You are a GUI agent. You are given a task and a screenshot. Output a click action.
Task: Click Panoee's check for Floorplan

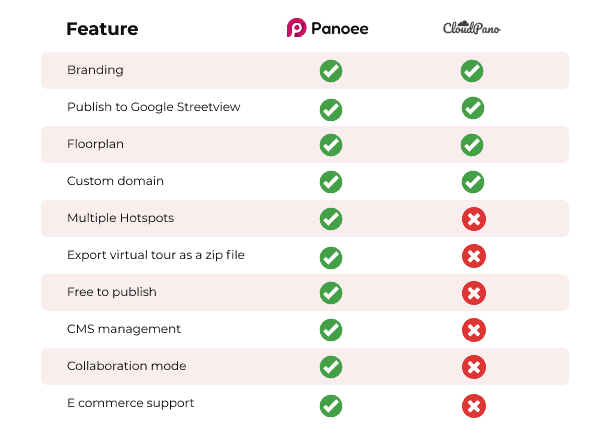330,145
